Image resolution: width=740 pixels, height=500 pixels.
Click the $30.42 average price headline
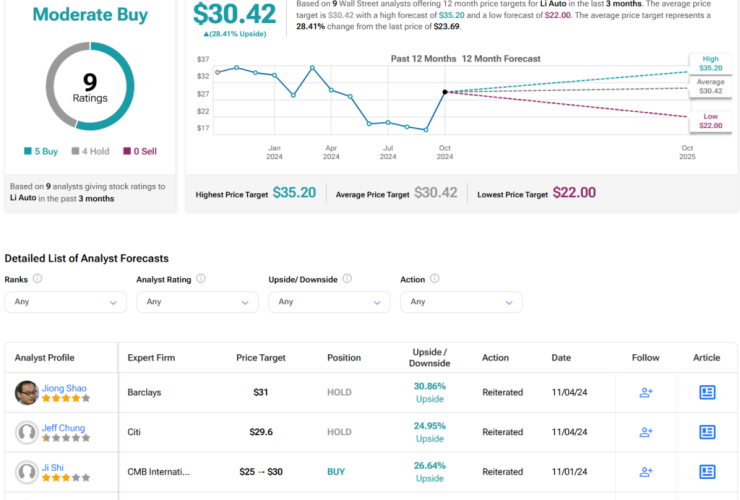click(235, 14)
